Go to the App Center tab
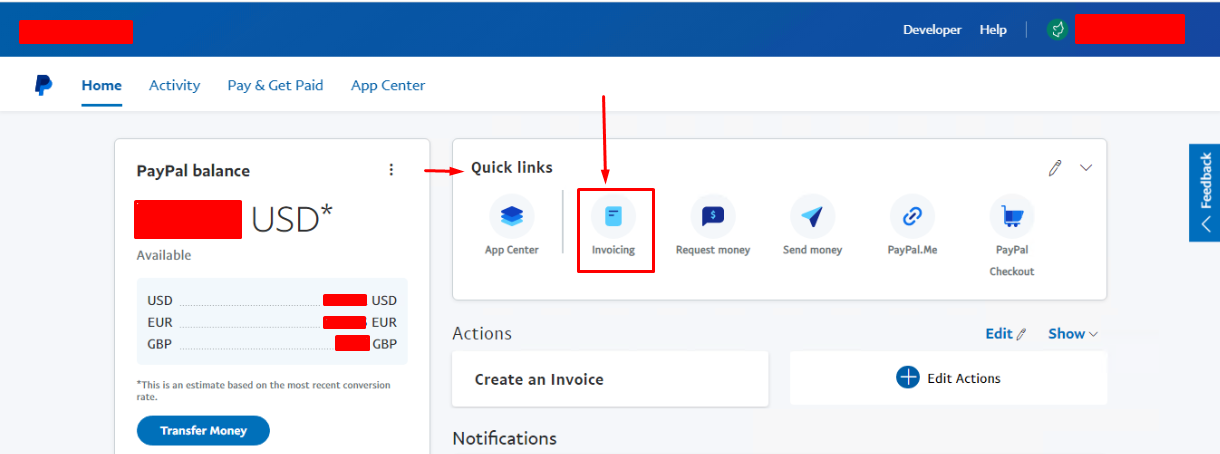The width and height of the screenshot is (1220, 454). tap(388, 85)
